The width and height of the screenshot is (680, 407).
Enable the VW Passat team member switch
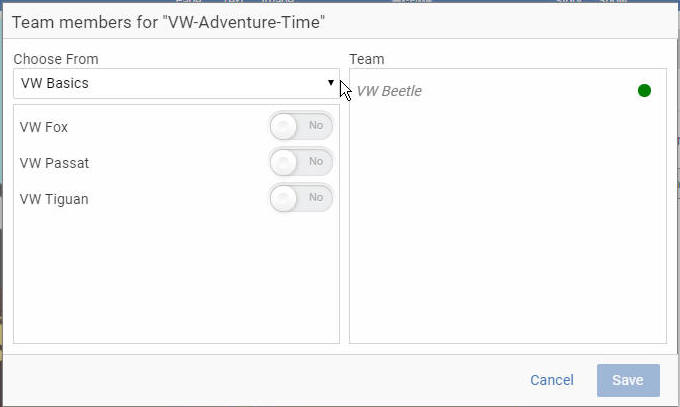tap(301, 162)
